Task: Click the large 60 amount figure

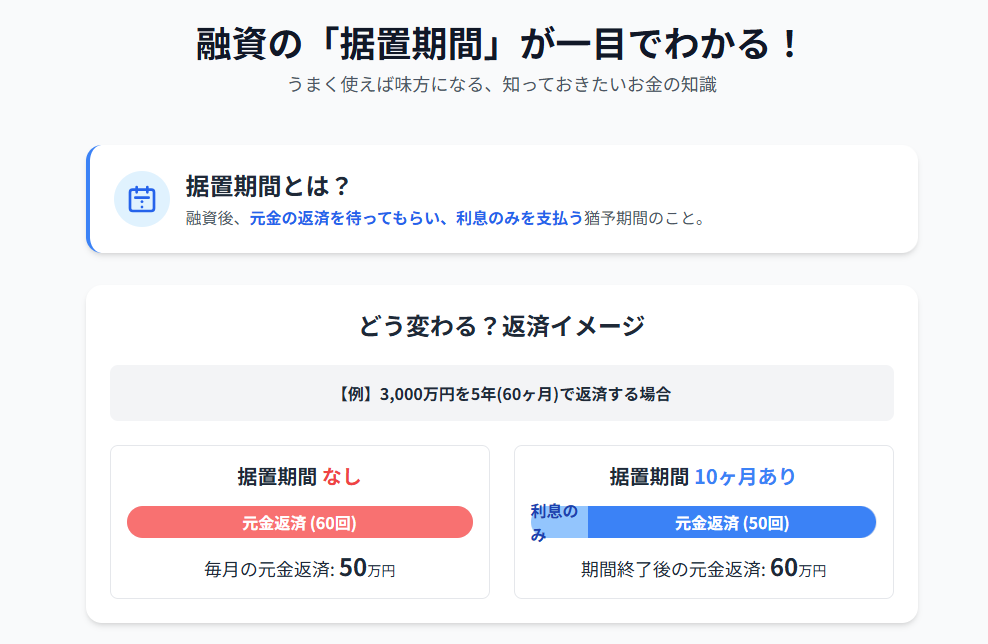Action: click(784, 568)
